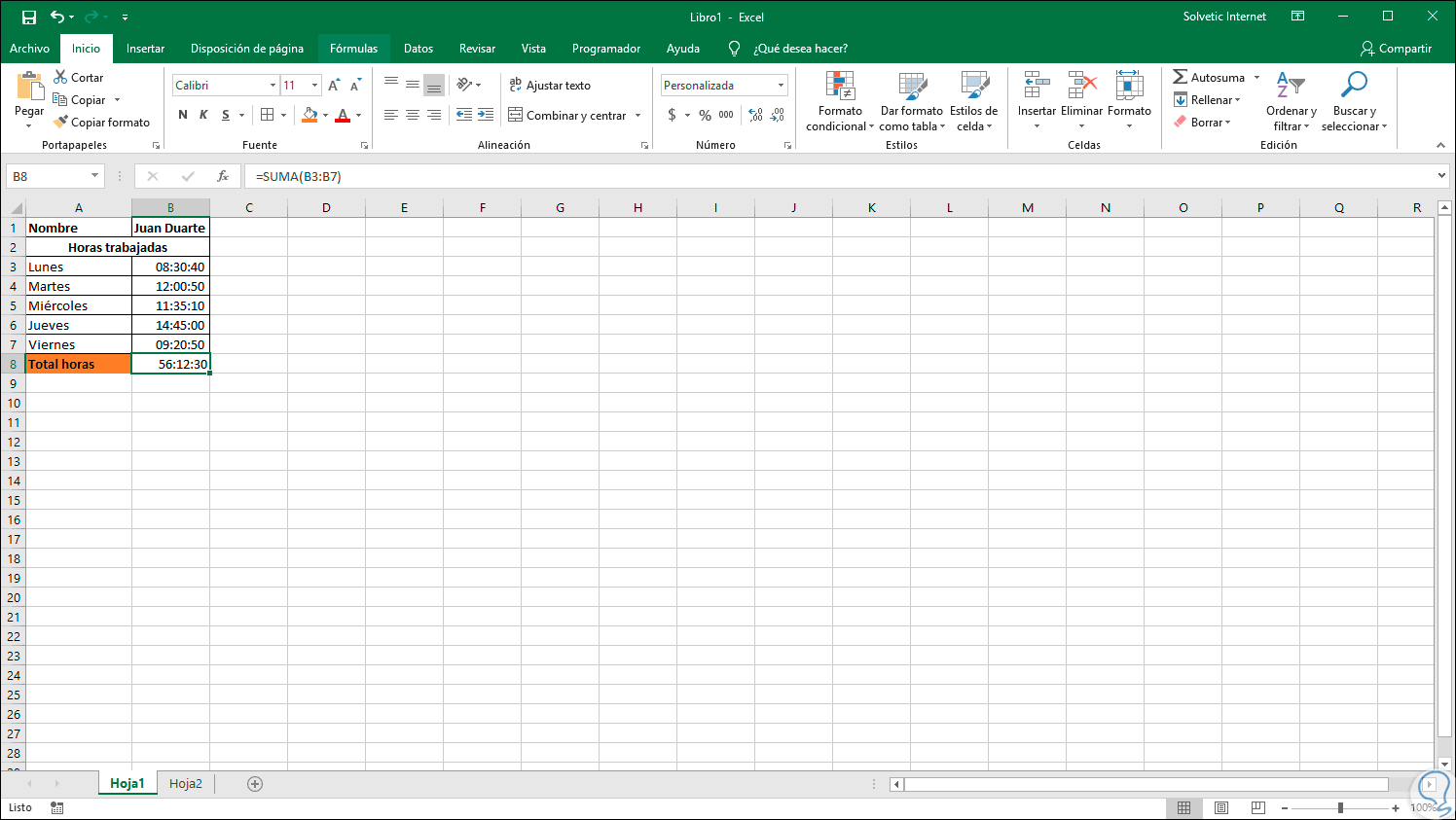
Task: Apply percent style with the % icon
Action: pos(705,115)
